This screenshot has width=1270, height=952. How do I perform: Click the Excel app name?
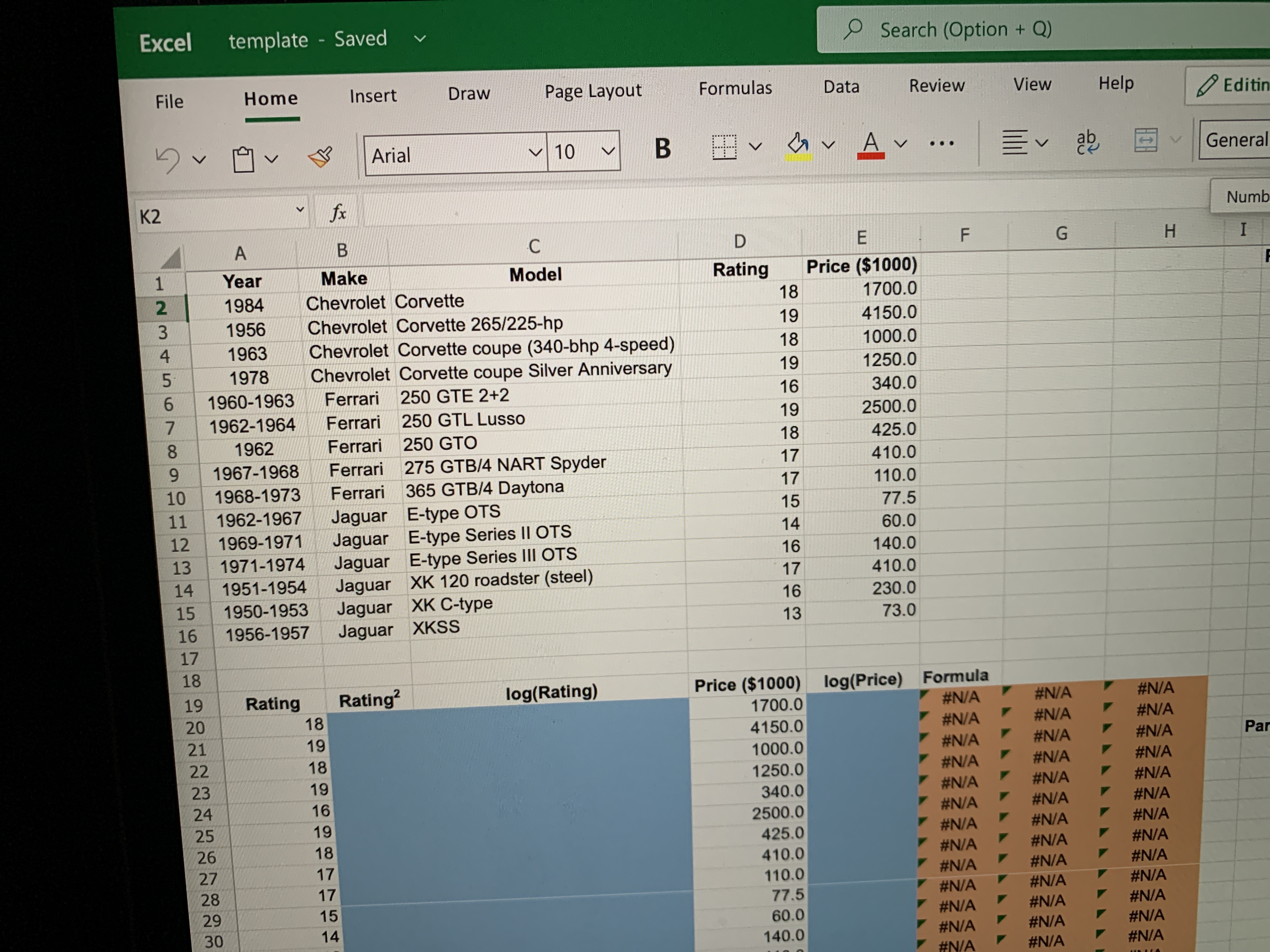coord(165,43)
